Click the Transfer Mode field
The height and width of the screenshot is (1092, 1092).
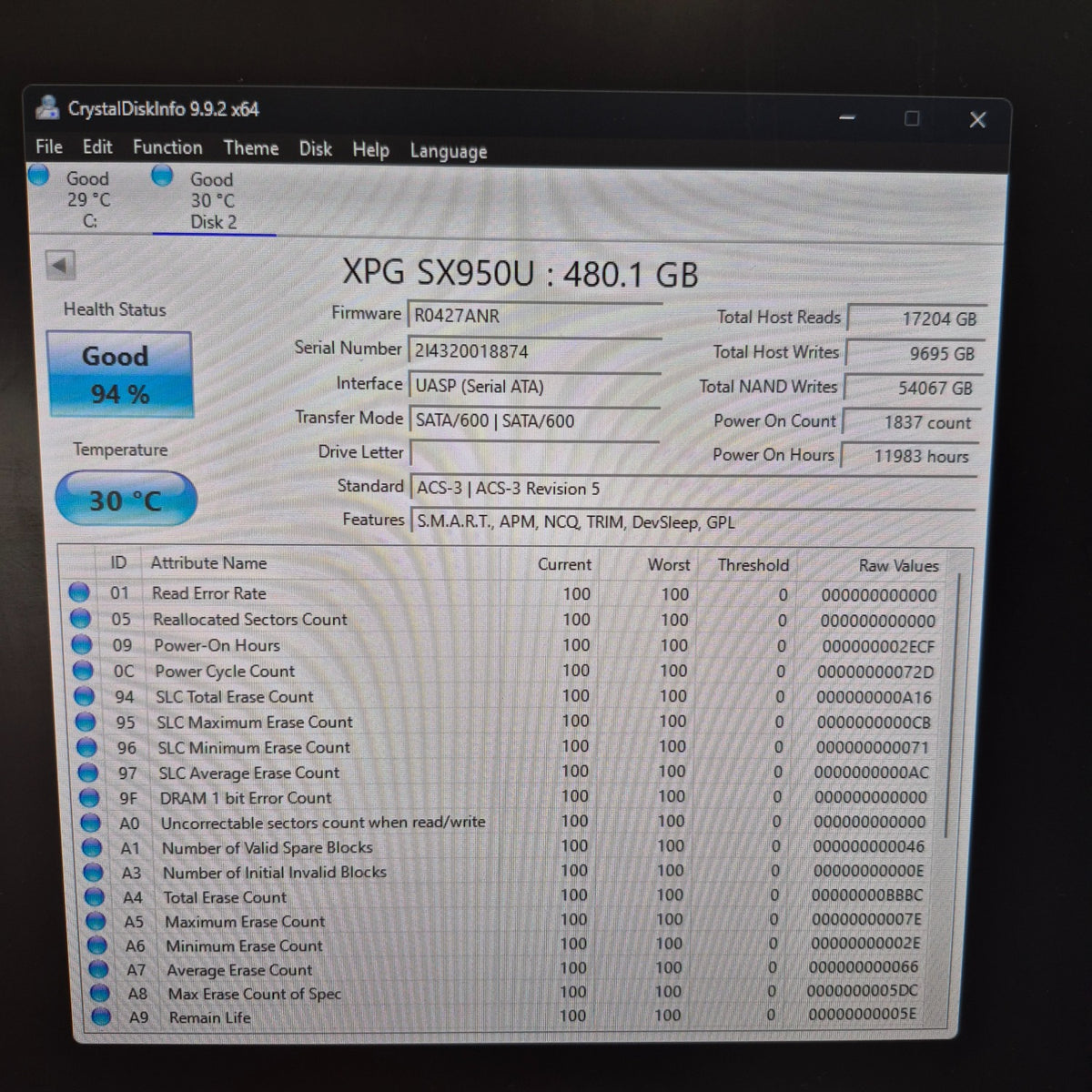point(534,420)
